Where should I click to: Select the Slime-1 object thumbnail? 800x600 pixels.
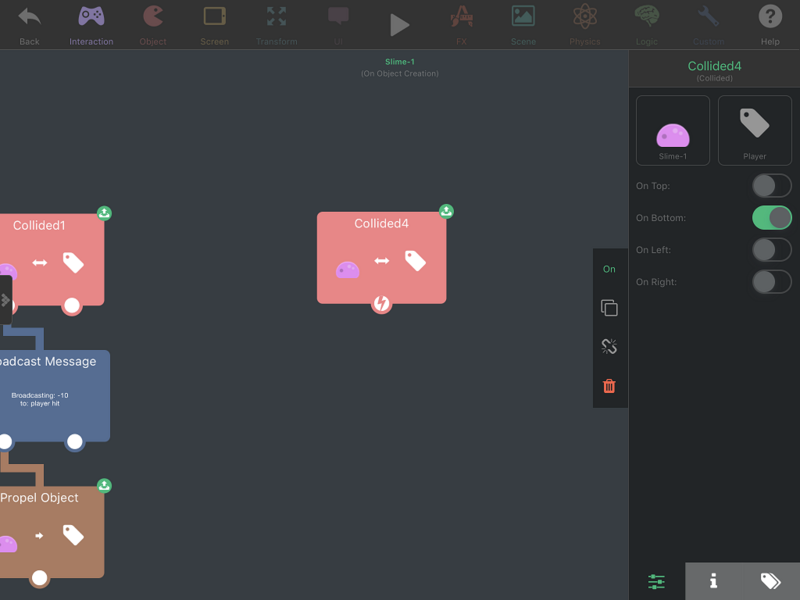(x=672, y=130)
